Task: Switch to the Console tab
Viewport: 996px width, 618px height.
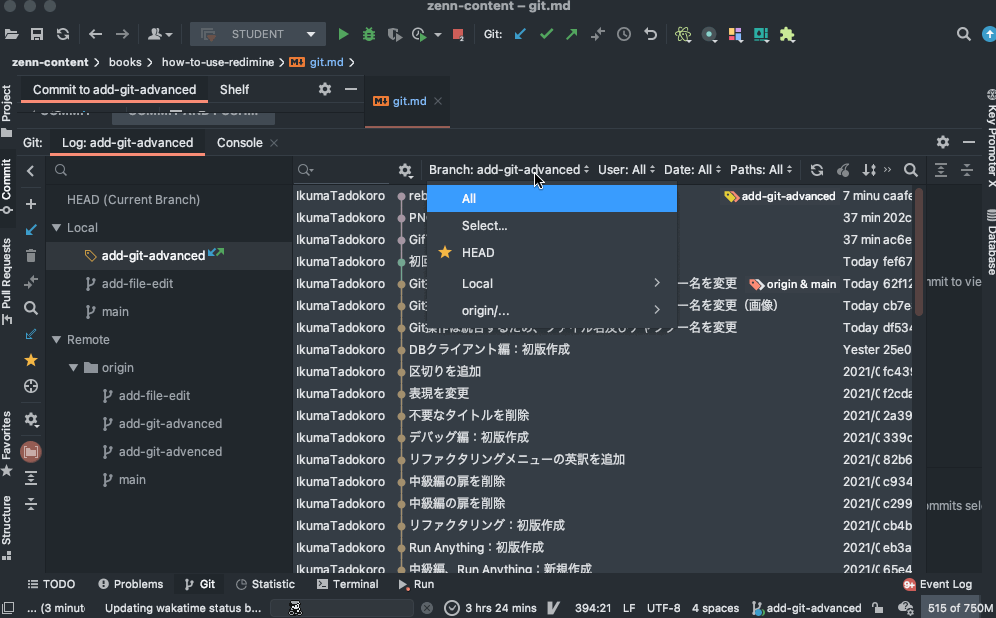Action: click(x=241, y=143)
